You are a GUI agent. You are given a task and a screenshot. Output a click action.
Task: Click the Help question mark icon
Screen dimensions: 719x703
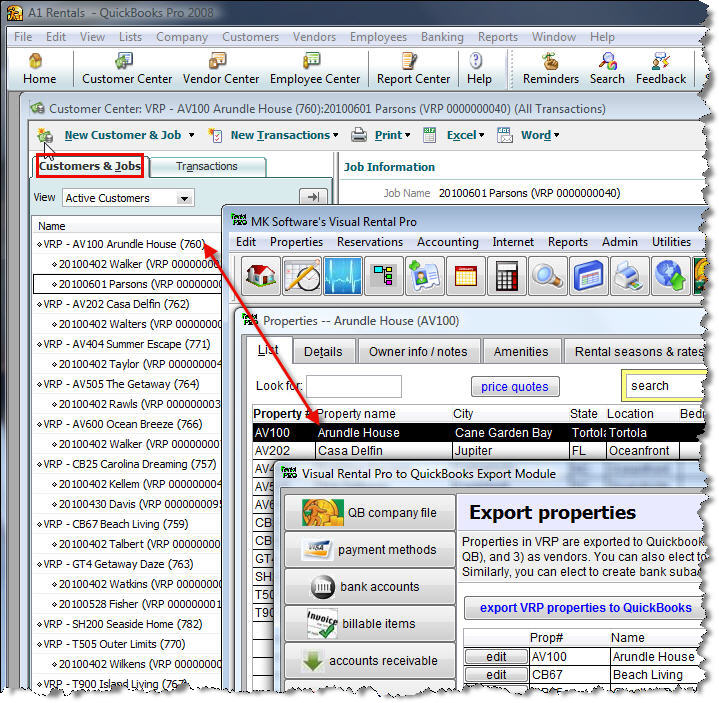[x=476, y=61]
